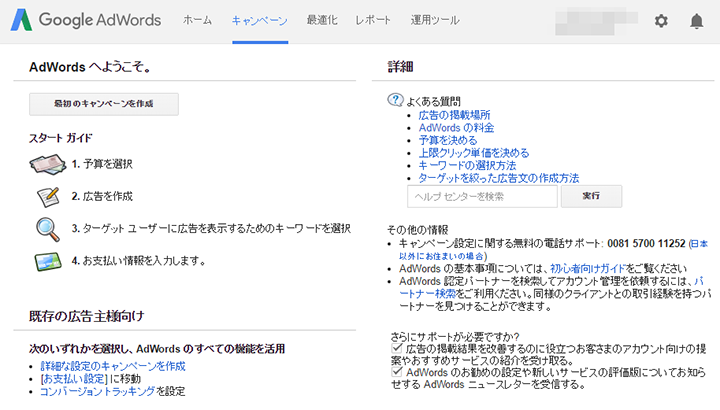The height and width of the screenshot is (410, 720).
Task: Focus the ヘルプ センターを検索 field
Action: click(482, 197)
